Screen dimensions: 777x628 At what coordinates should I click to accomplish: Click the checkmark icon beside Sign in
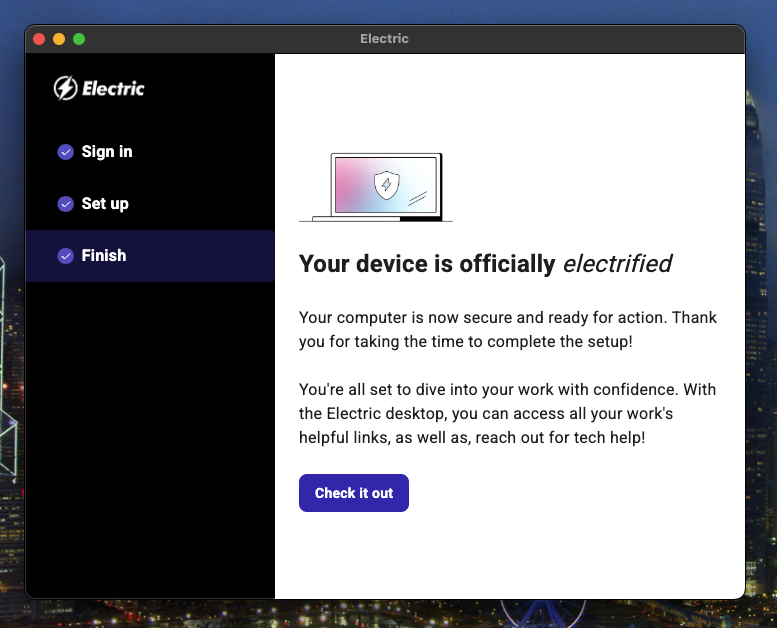66,152
